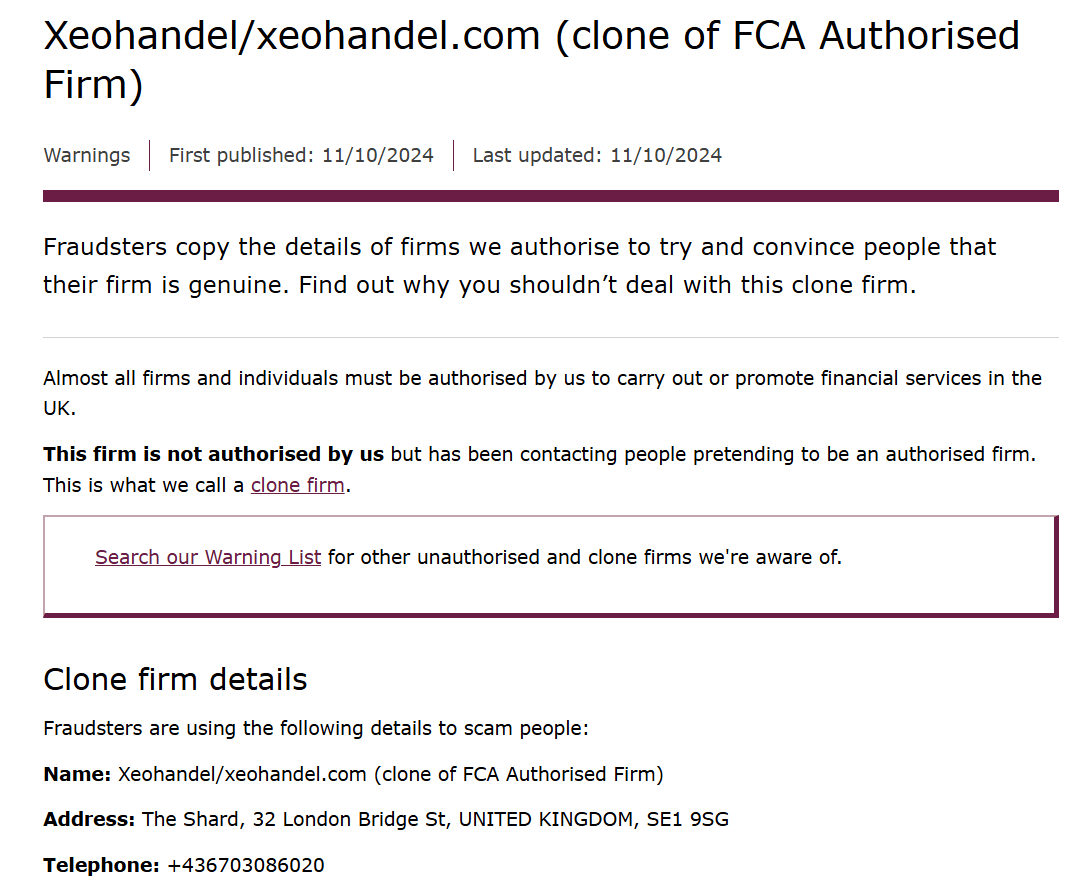Open the 'Search our Warning List' link

pos(208,557)
